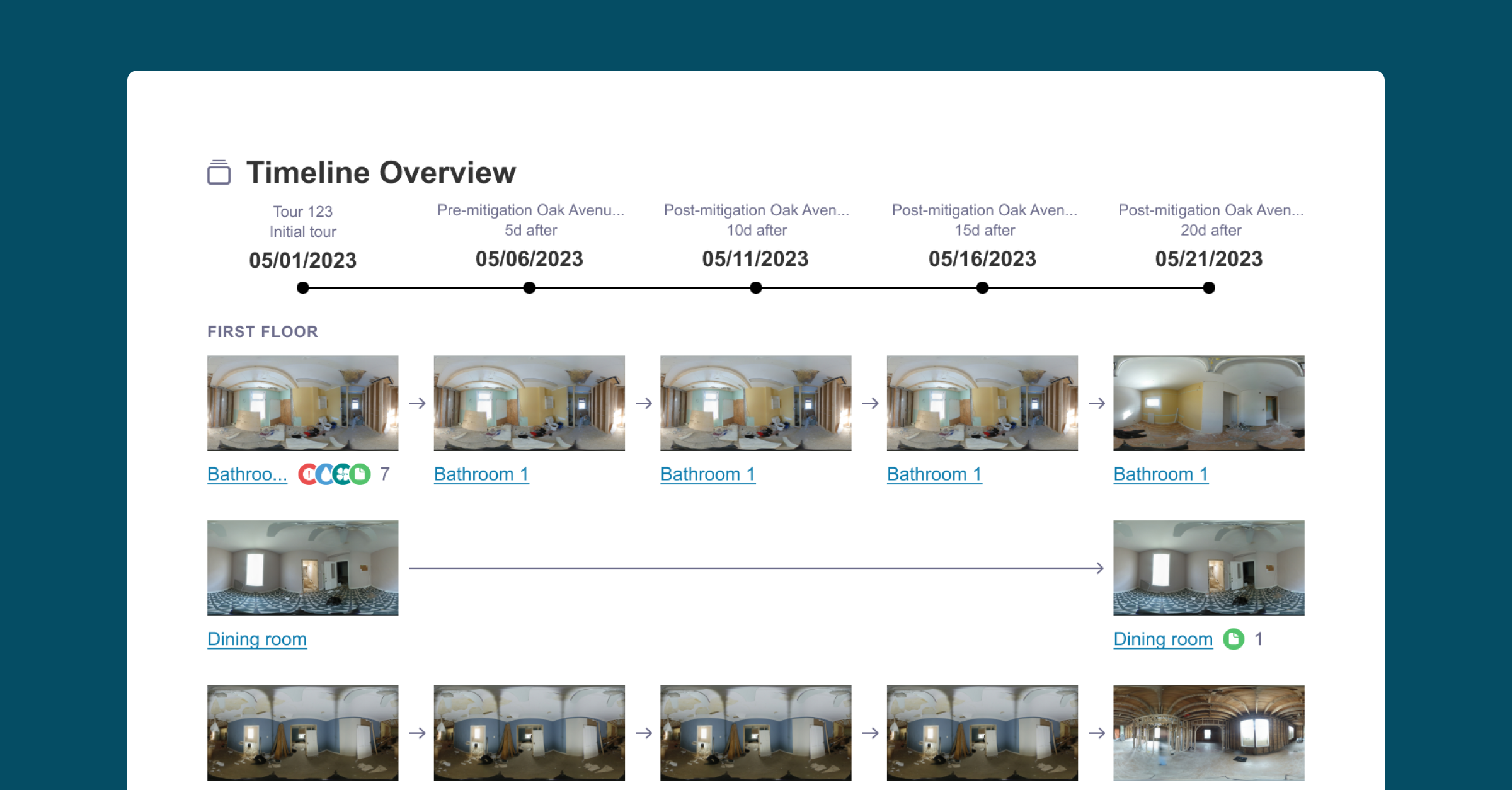Open Bathroom 1 link under 05/06/2023
This screenshot has width=1512, height=790.
pos(481,474)
